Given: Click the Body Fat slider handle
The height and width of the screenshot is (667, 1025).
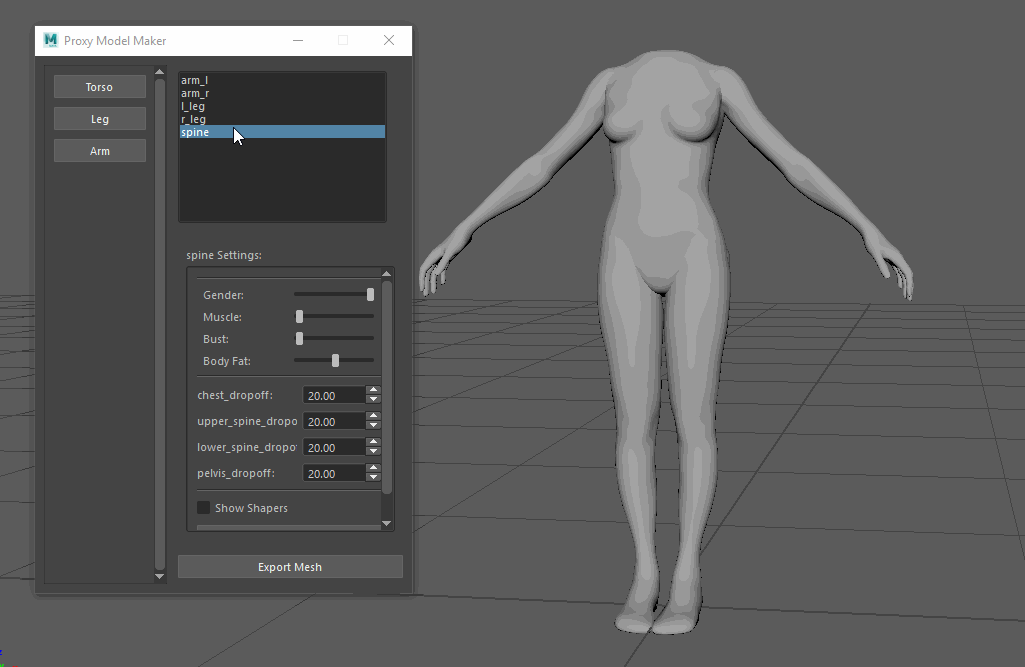Looking at the screenshot, I should [335, 360].
